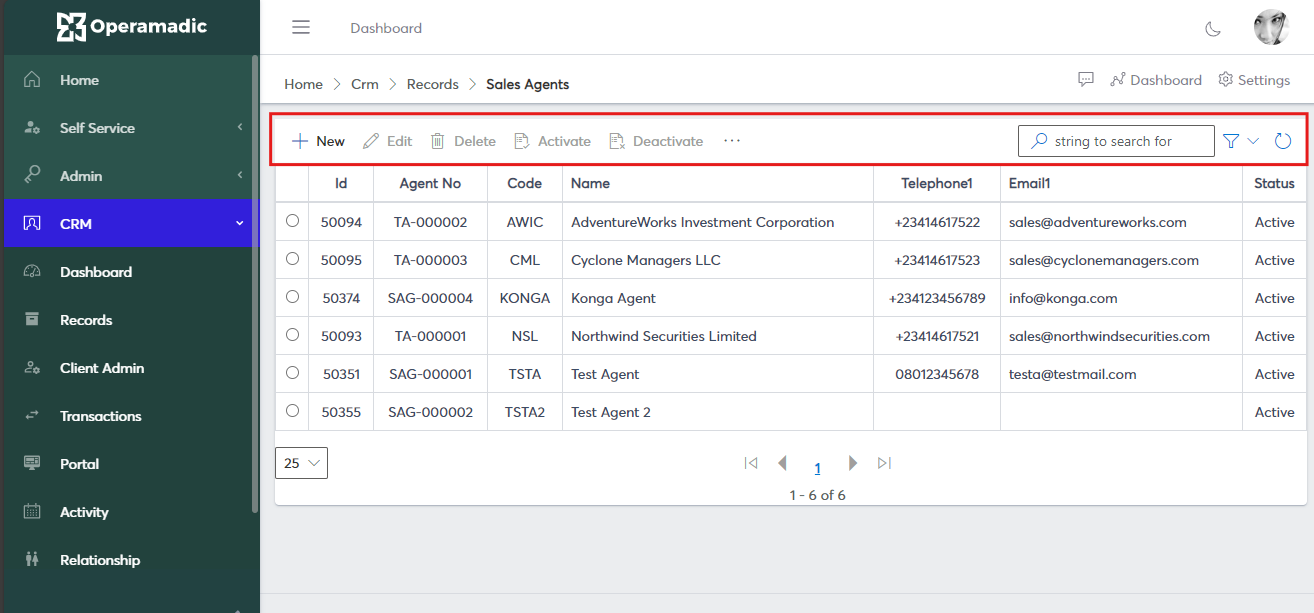1314x613 pixels.
Task: Click the Self Service sidebar icon
Action: tap(32, 127)
